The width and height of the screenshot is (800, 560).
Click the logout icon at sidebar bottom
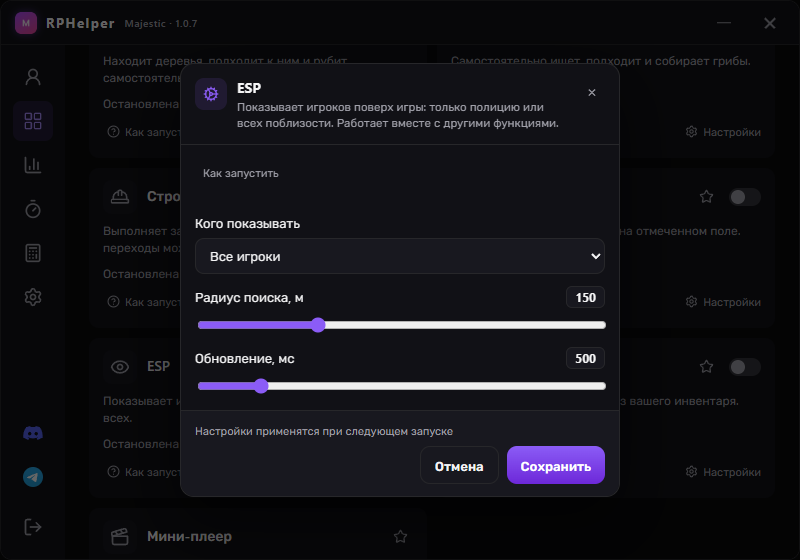(x=33, y=527)
